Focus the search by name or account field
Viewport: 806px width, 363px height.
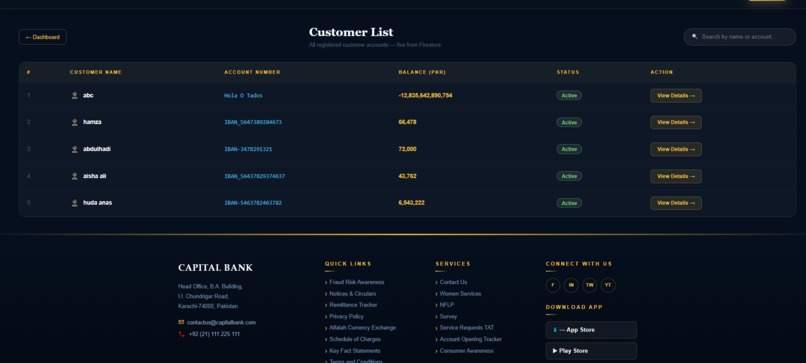[740, 37]
